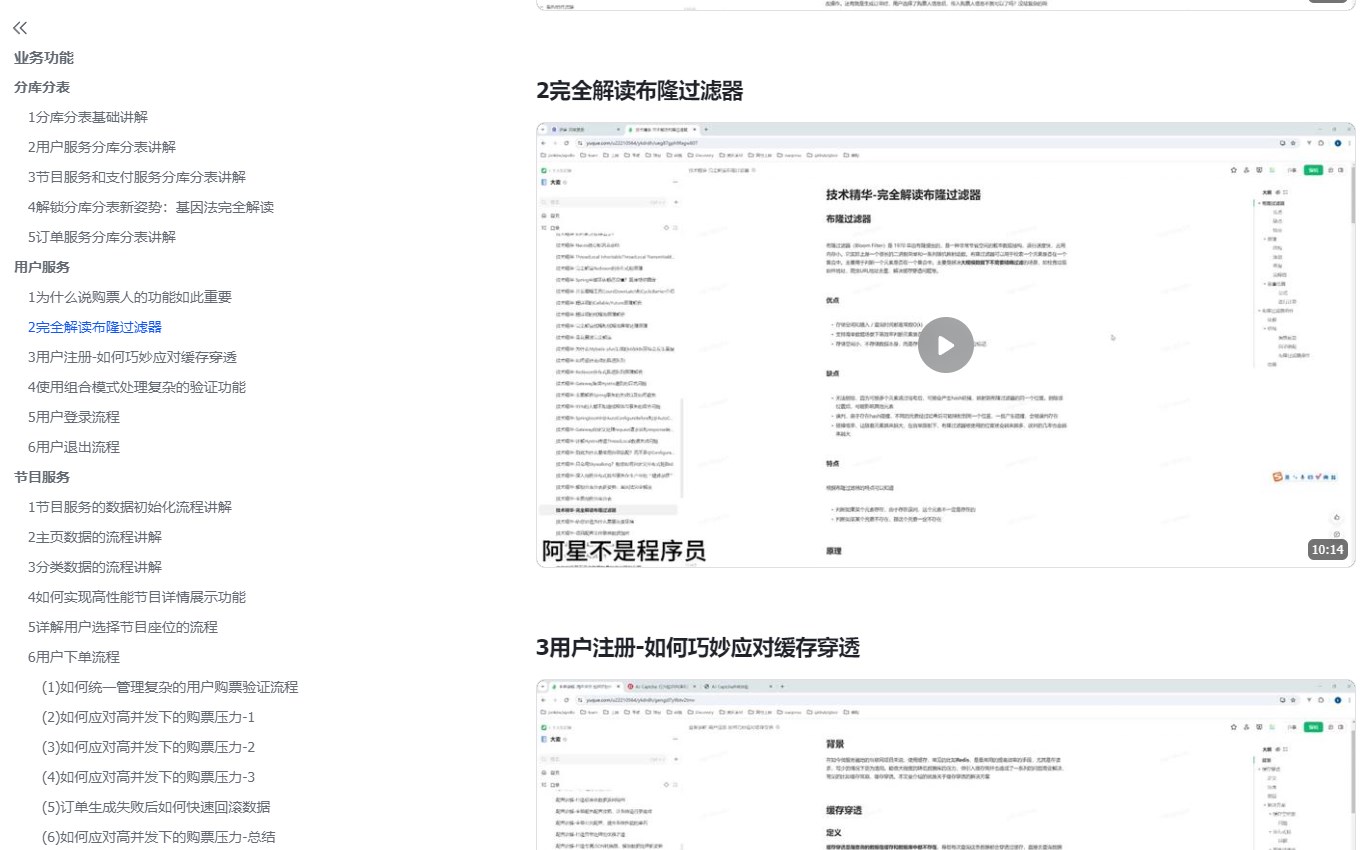
Task: Select highlighted 2完全解读布隆过滤器 sidebar entry
Action: (95, 327)
